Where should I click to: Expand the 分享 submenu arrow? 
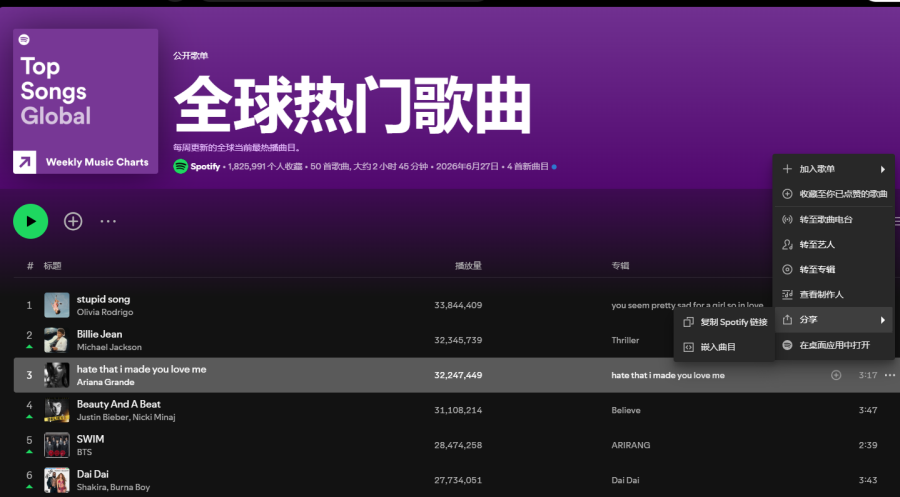pyautogui.click(x=883, y=320)
